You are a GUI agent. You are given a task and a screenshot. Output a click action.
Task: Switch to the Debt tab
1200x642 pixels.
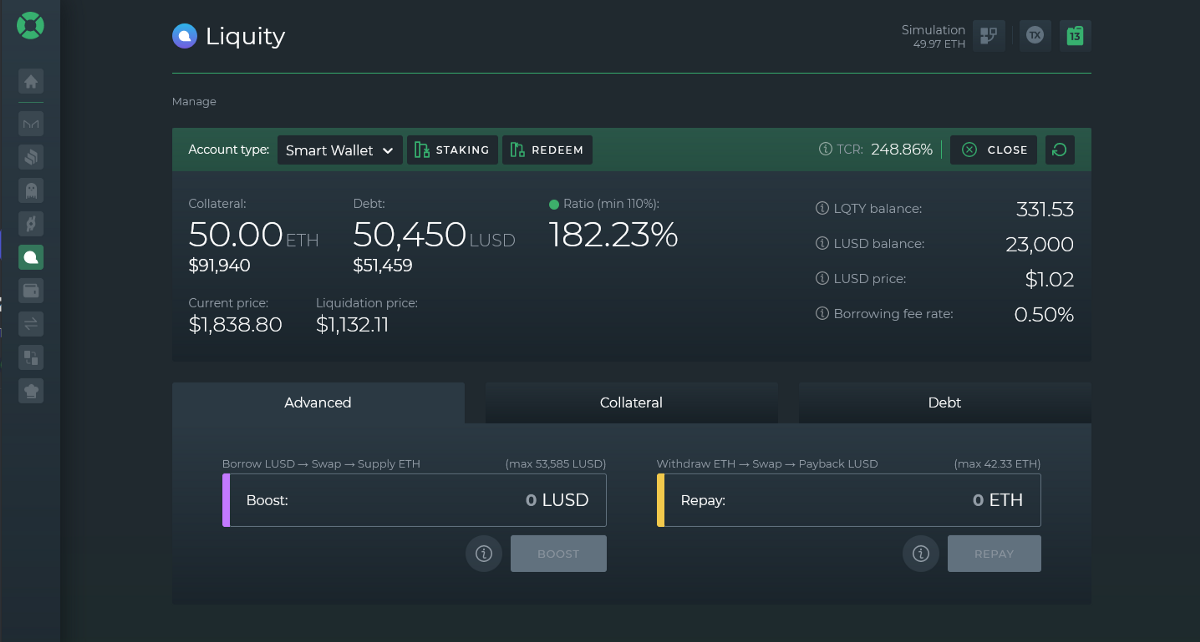click(x=944, y=403)
